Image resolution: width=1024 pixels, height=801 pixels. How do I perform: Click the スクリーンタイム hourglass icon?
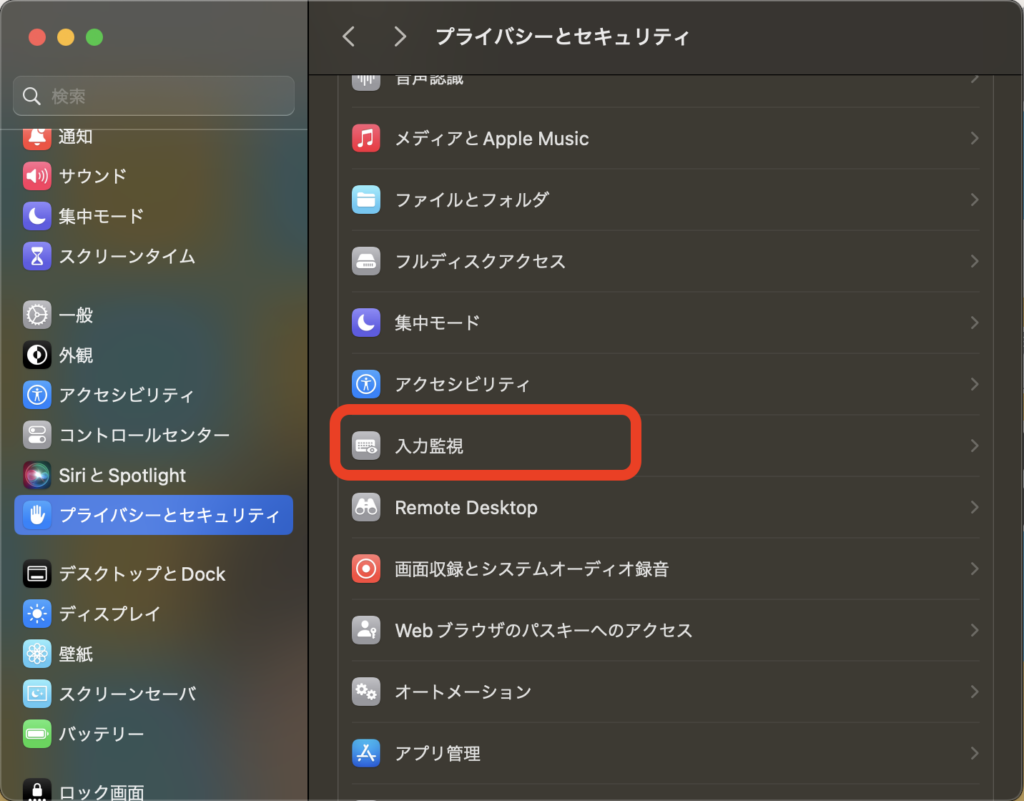pos(37,256)
